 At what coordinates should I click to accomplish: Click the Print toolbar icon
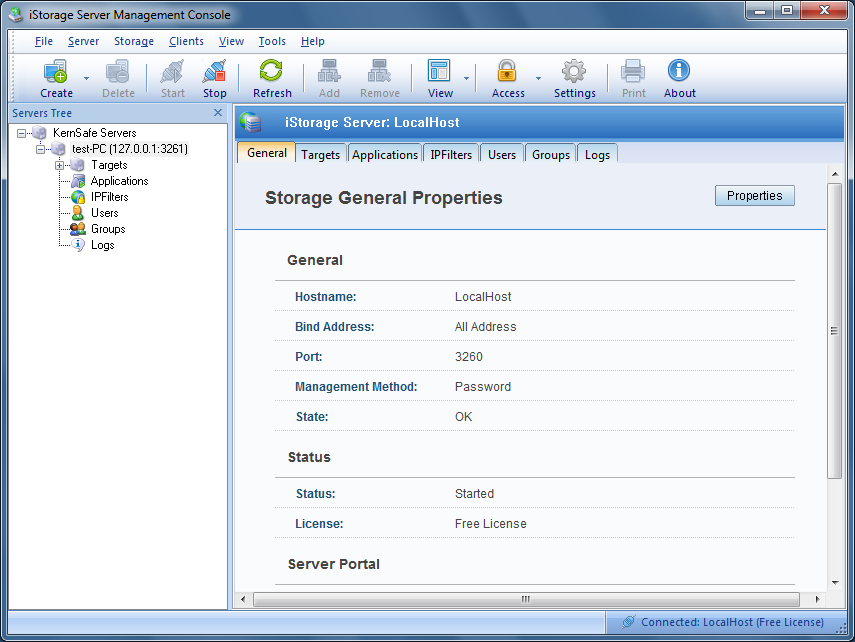click(633, 71)
